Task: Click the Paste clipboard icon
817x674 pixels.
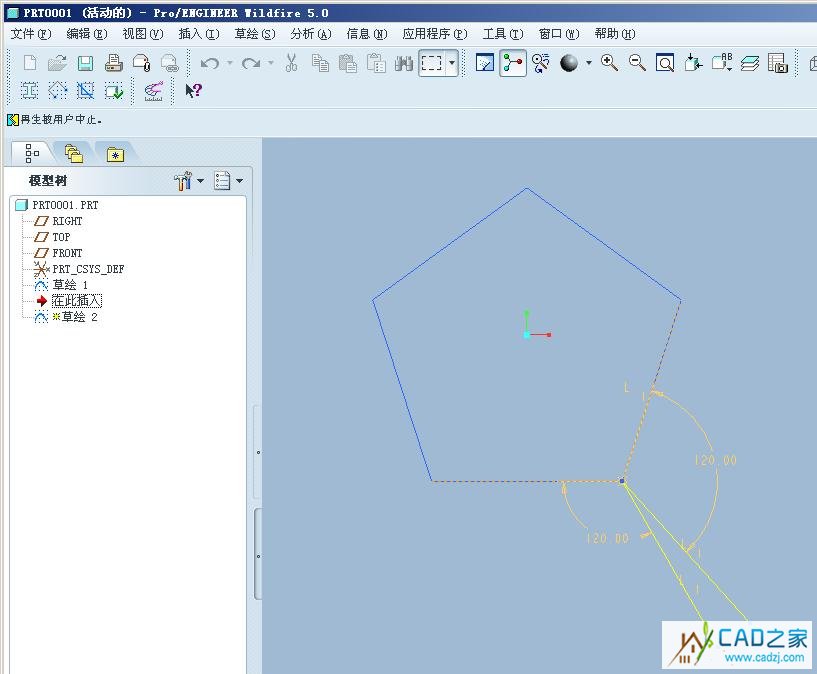Action: point(348,63)
